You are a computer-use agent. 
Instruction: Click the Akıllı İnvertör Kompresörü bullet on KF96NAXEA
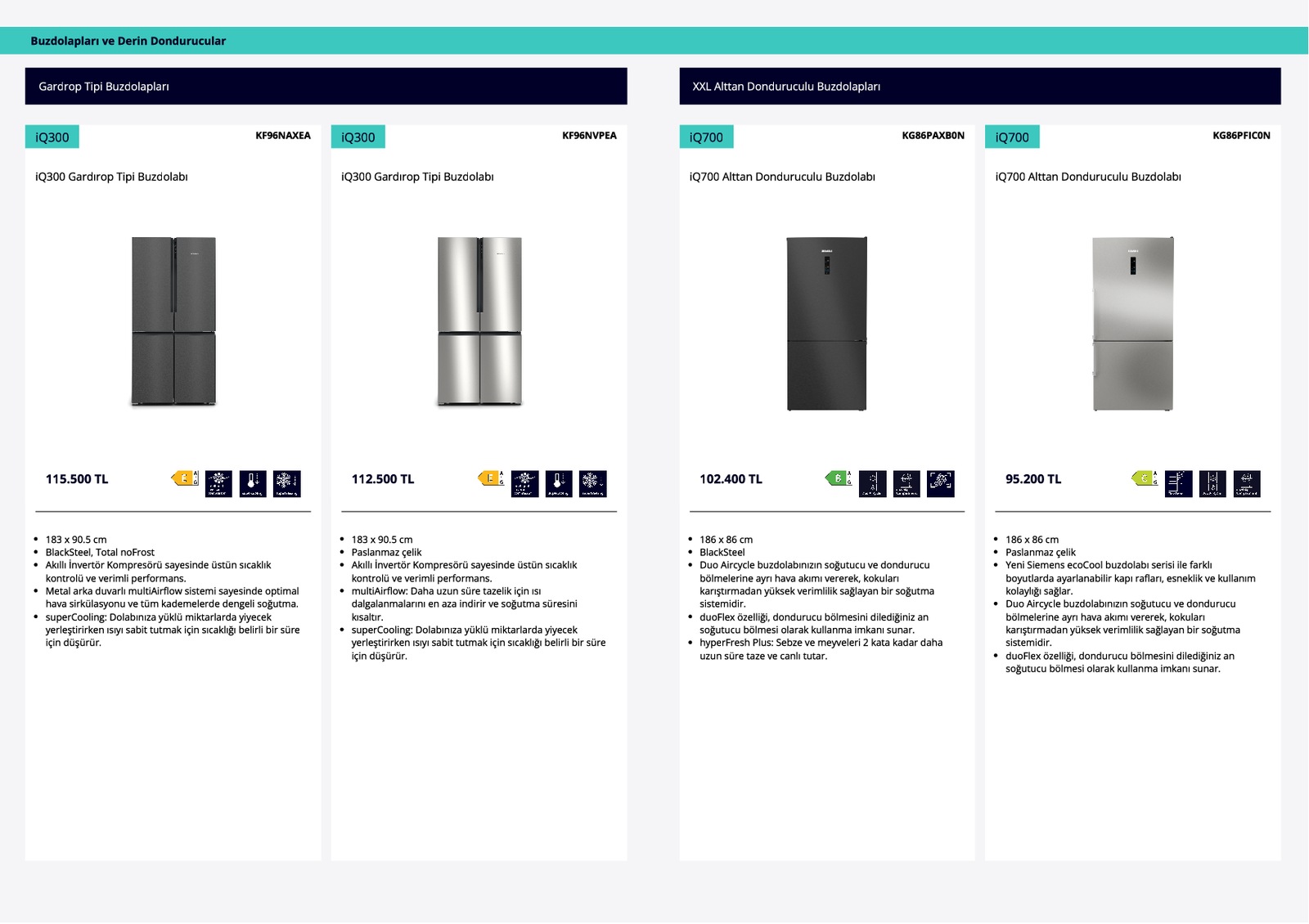(x=159, y=572)
